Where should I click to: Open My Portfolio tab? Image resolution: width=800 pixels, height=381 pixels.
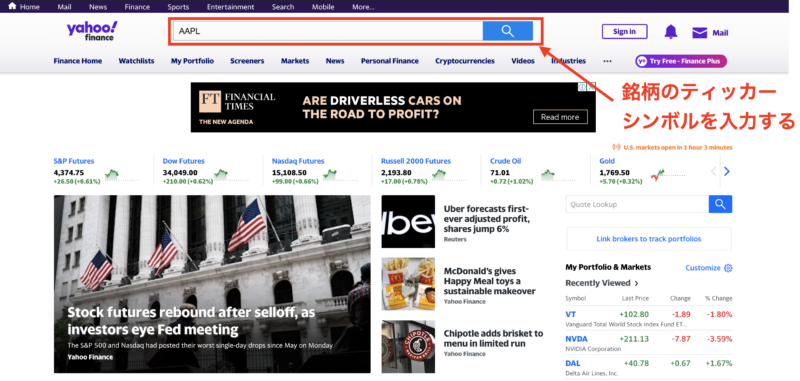(192, 61)
